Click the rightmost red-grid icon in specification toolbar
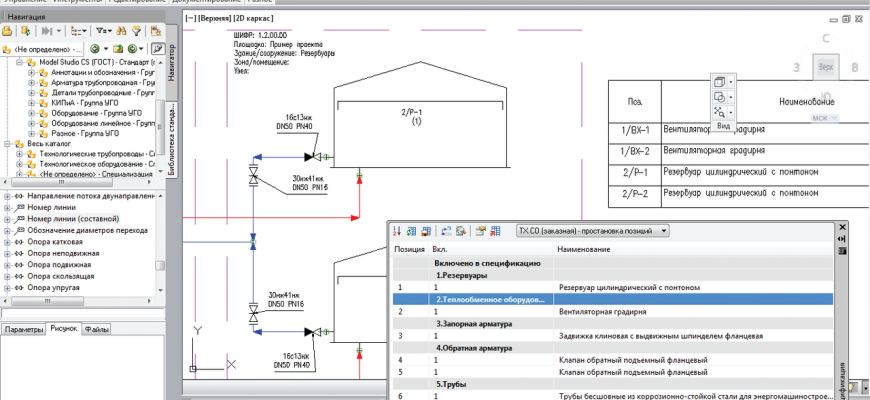 (x=494, y=231)
